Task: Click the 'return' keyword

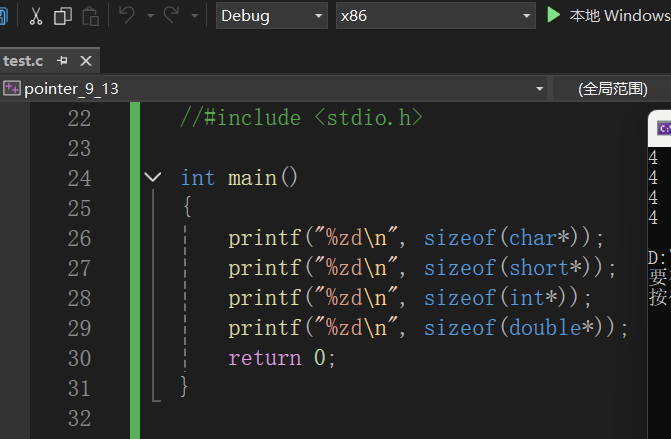Action: point(265,358)
